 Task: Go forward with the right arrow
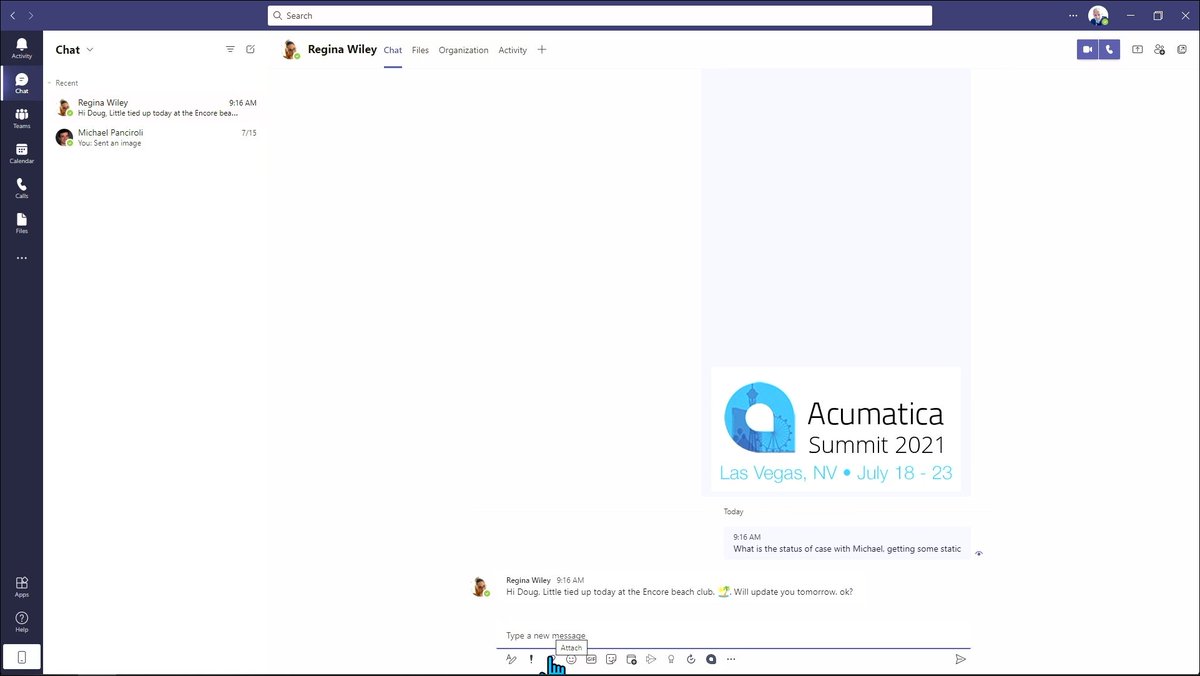(x=31, y=16)
